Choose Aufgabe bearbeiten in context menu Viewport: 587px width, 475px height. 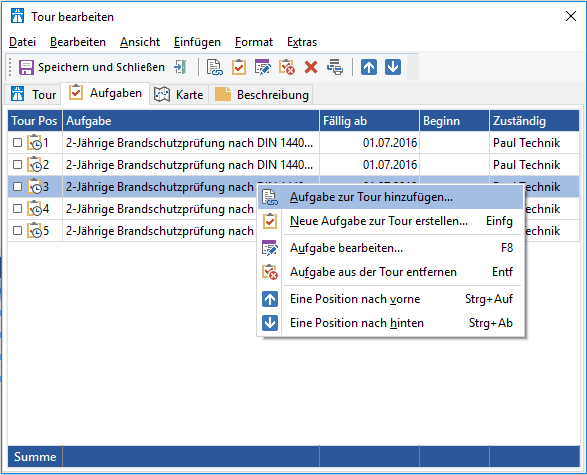point(390,248)
